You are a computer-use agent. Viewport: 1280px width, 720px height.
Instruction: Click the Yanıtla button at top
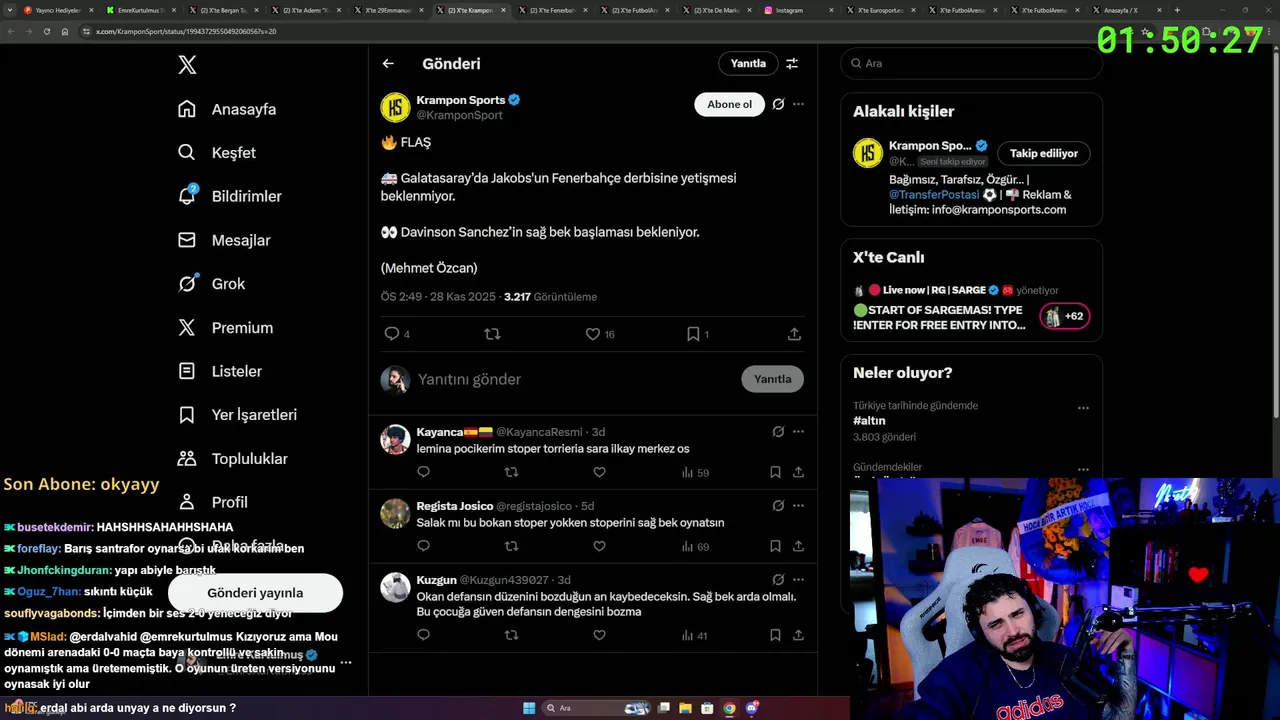coord(748,63)
